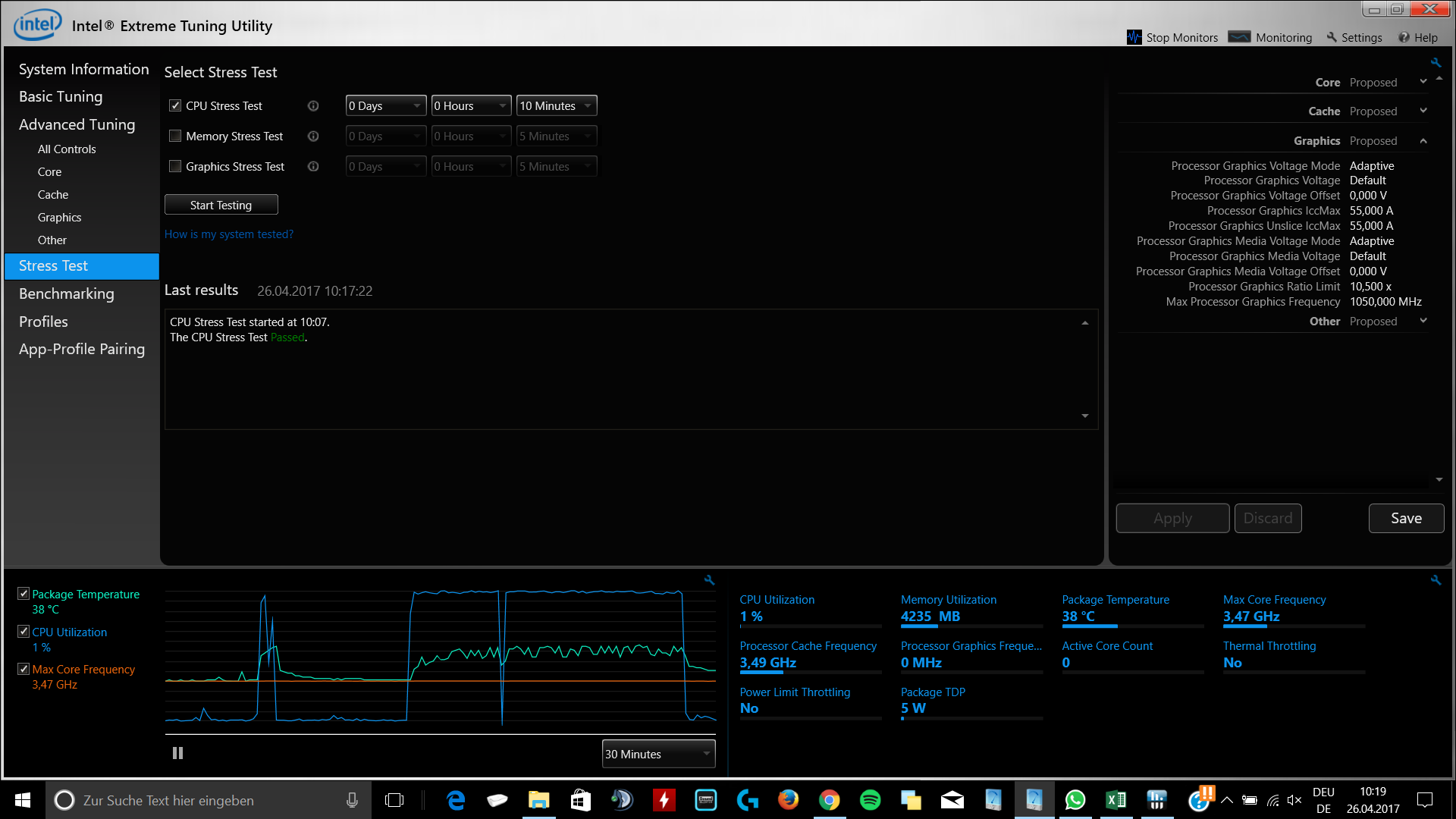
Task: Click the CPU Stress Test info icon
Action: (x=313, y=106)
